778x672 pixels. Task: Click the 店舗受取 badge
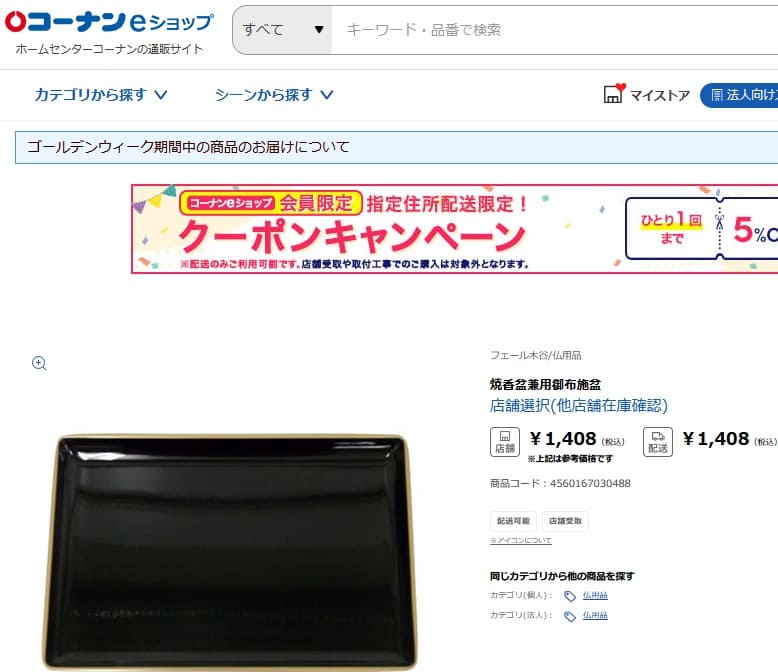pos(565,521)
